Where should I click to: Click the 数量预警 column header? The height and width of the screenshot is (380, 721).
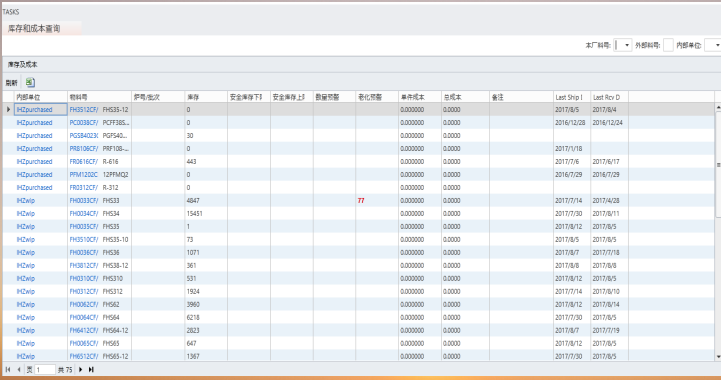pos(334,97)
